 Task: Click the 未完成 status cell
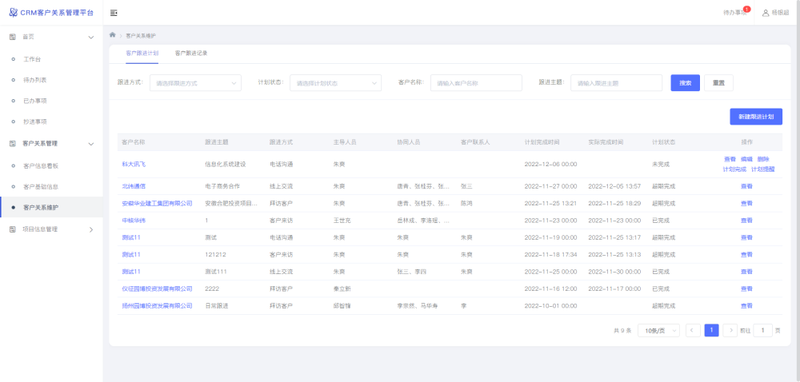coord(661,164)
